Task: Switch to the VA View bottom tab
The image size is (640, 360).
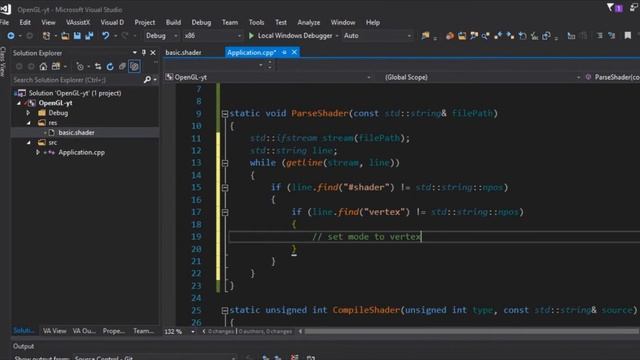Action: 54,331
